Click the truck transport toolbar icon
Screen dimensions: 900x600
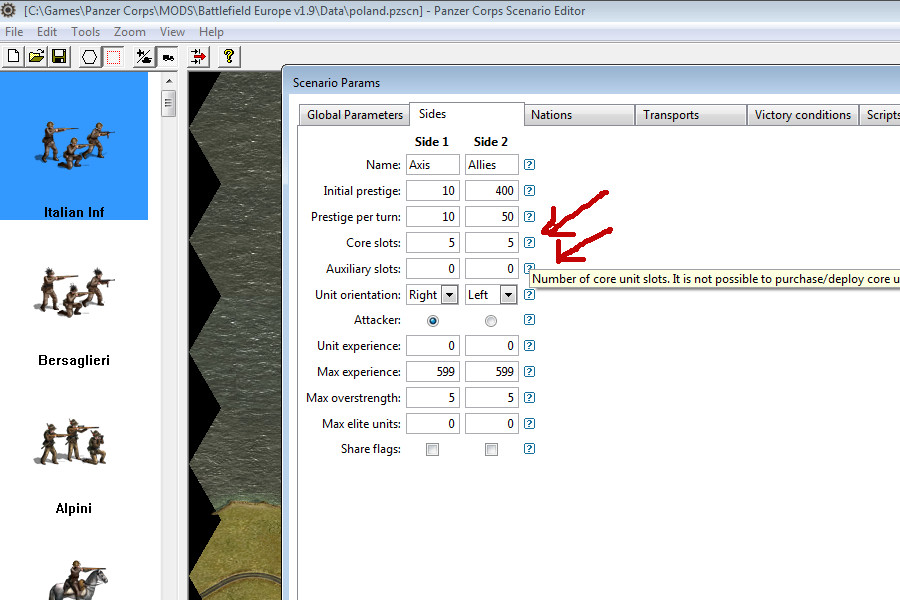pyautogui.click(x=168, y=57)
